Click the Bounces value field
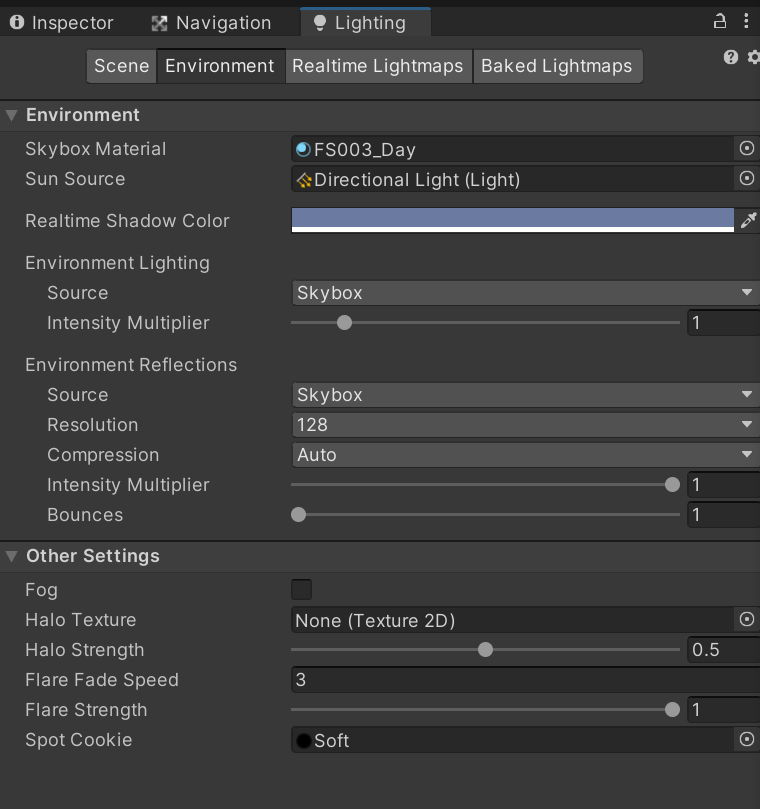Viewport: 760px width, 809px height. tap(723, 514)
